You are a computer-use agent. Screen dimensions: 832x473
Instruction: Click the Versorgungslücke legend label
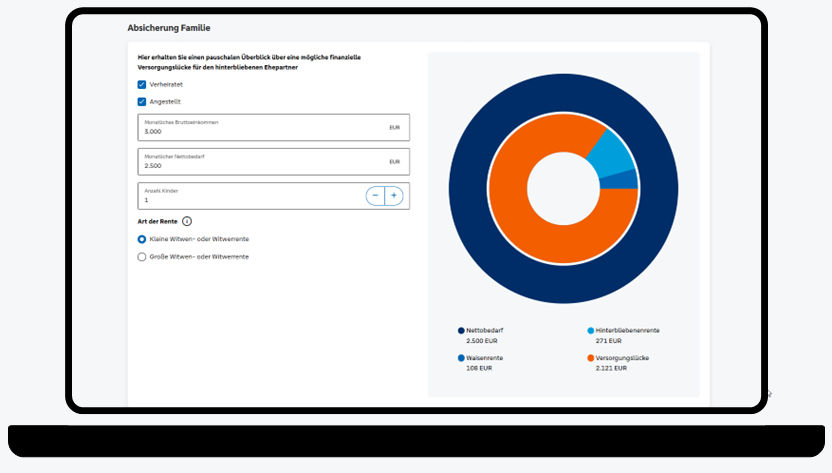(x=622, y=358)
